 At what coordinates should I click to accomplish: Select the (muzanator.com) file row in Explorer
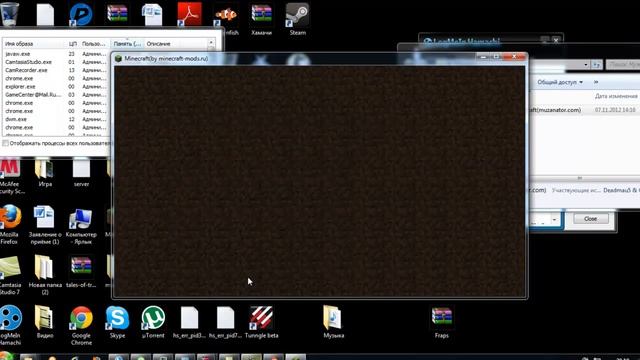pyautogui.click(x=584, y=110)
